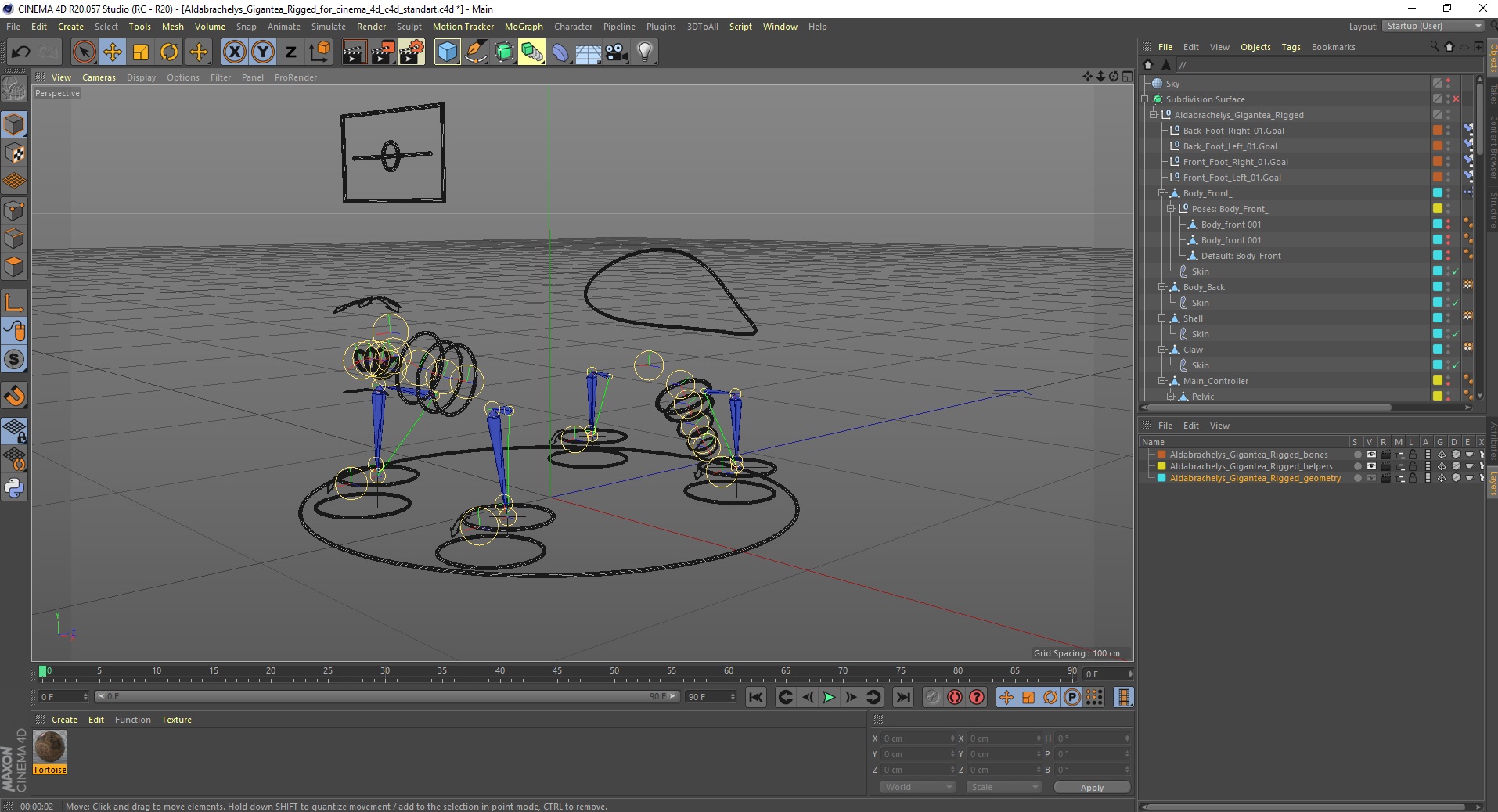Click the Apply button

pos(1092,788)
